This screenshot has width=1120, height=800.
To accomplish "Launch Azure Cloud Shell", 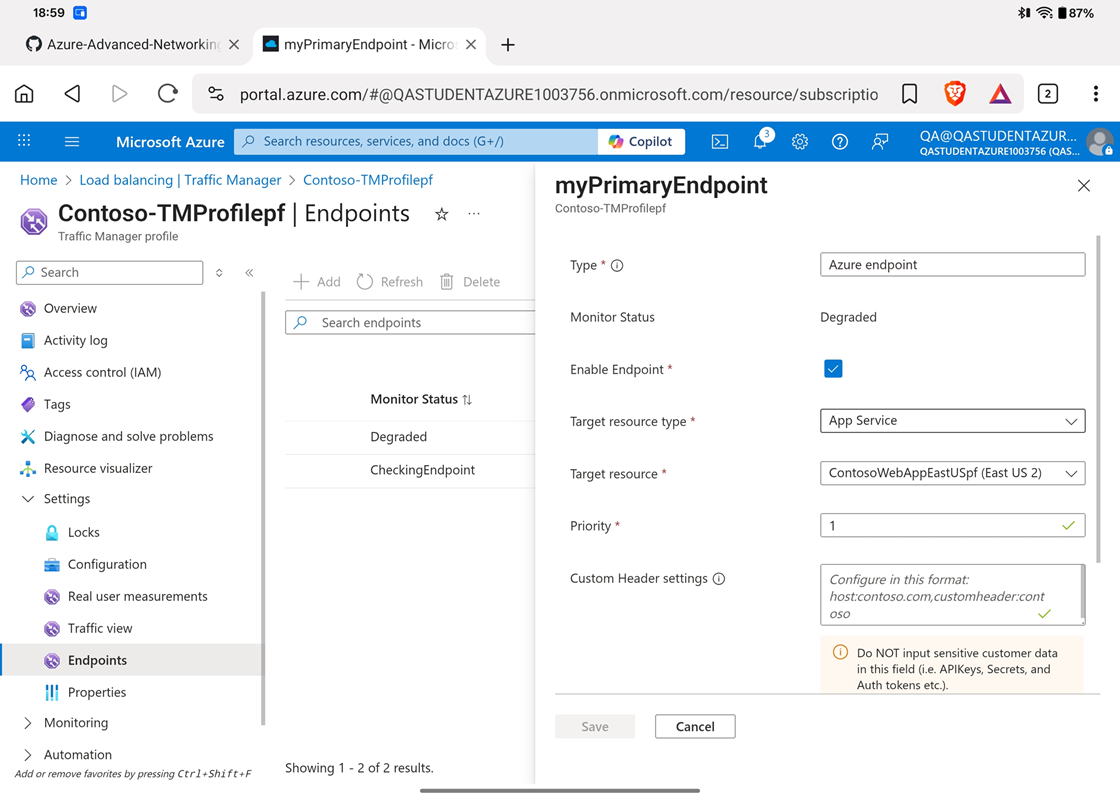I will [x=720, y=141].
